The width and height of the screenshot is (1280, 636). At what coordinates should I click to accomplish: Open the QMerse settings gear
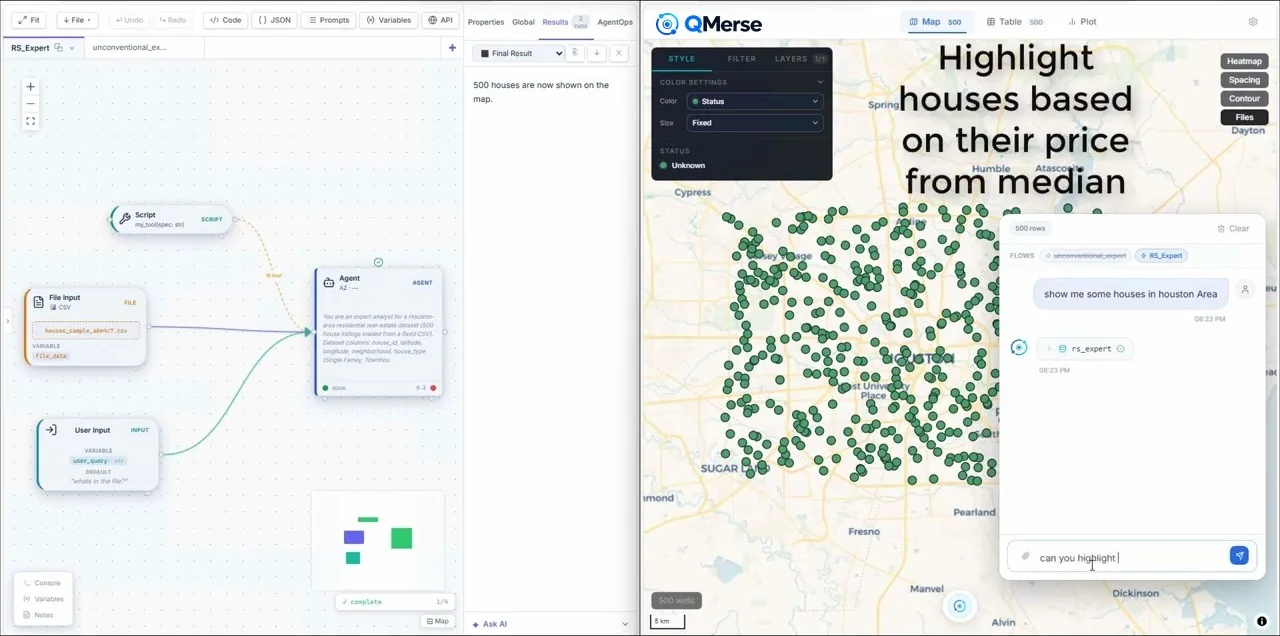(x=1253, y=21)
